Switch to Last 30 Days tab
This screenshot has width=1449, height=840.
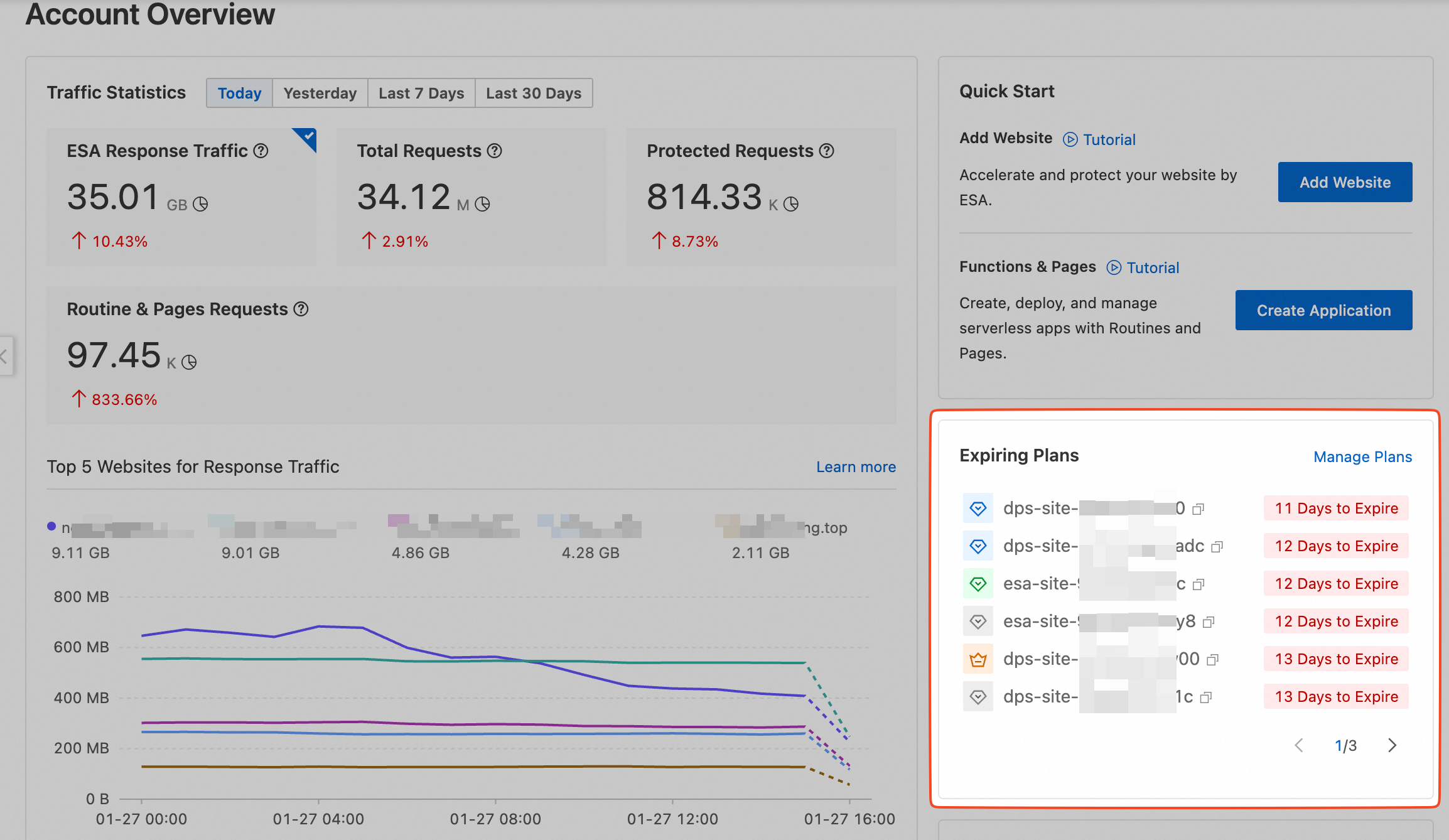tap(533, 93)
